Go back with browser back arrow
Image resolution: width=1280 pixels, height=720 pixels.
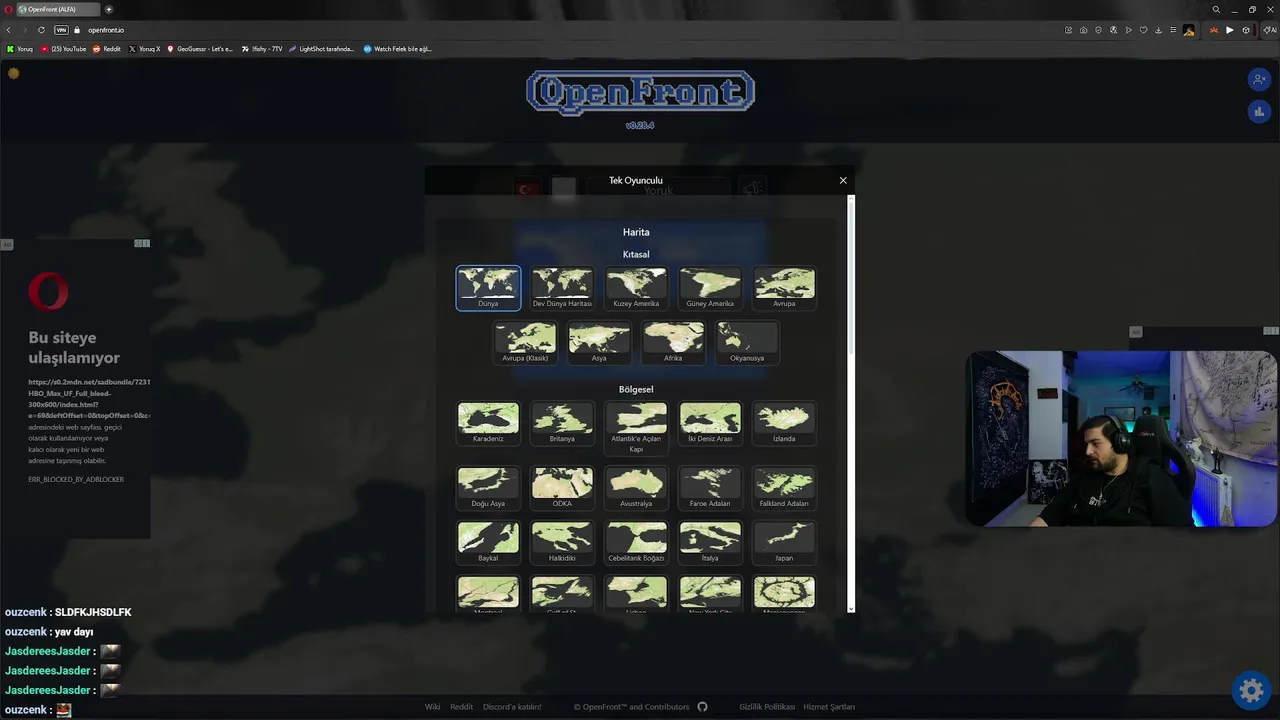(9, 30)
